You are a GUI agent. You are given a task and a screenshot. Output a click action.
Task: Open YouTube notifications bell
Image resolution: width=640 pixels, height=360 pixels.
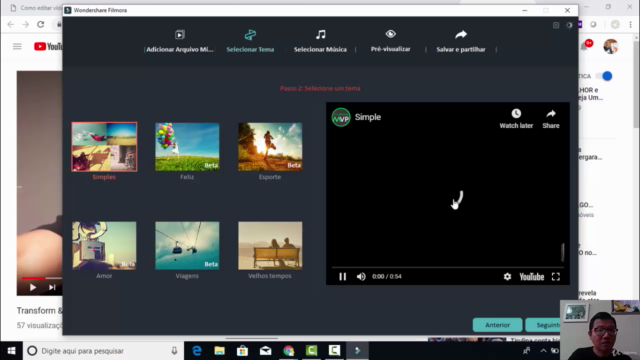584,47
